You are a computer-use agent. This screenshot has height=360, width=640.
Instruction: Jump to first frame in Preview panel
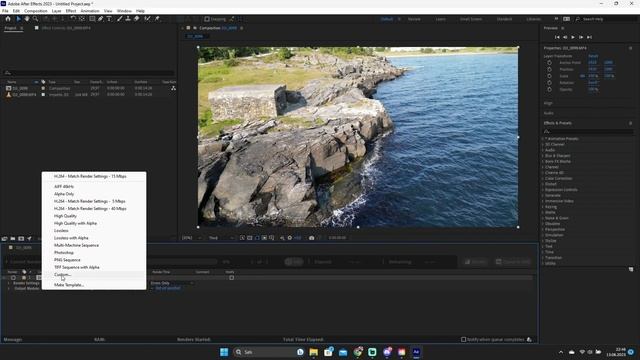557,37
